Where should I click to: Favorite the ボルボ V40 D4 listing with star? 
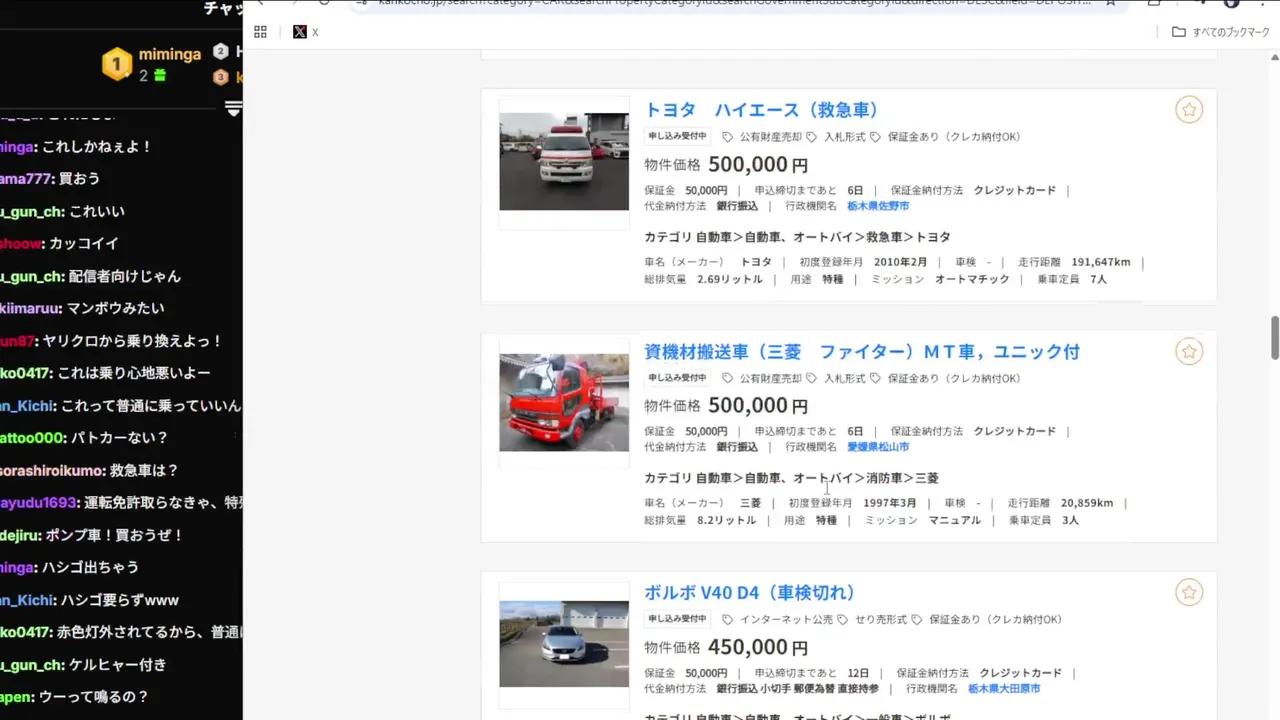click(1189, 593)
